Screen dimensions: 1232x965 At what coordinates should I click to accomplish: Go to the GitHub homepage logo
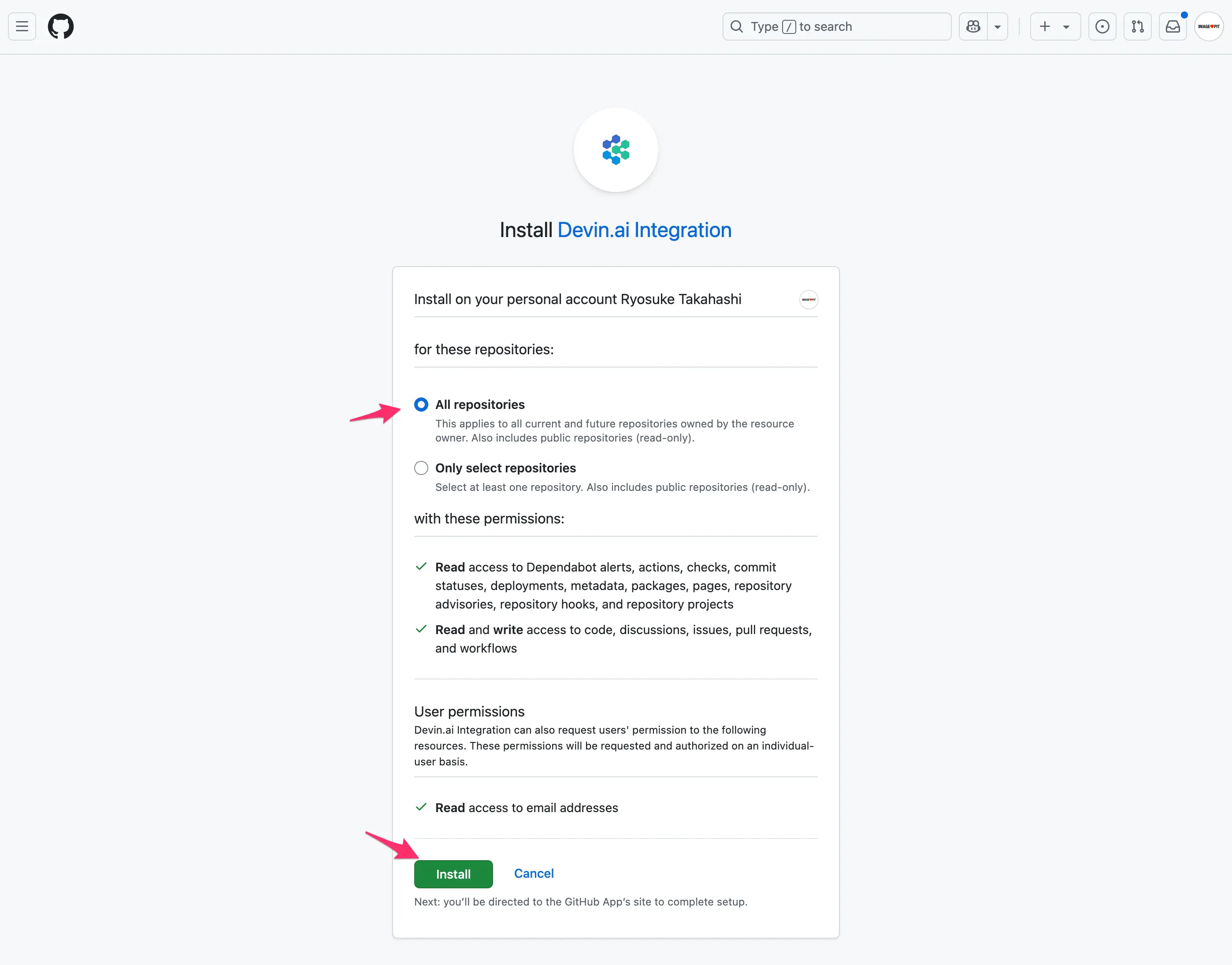60,26
